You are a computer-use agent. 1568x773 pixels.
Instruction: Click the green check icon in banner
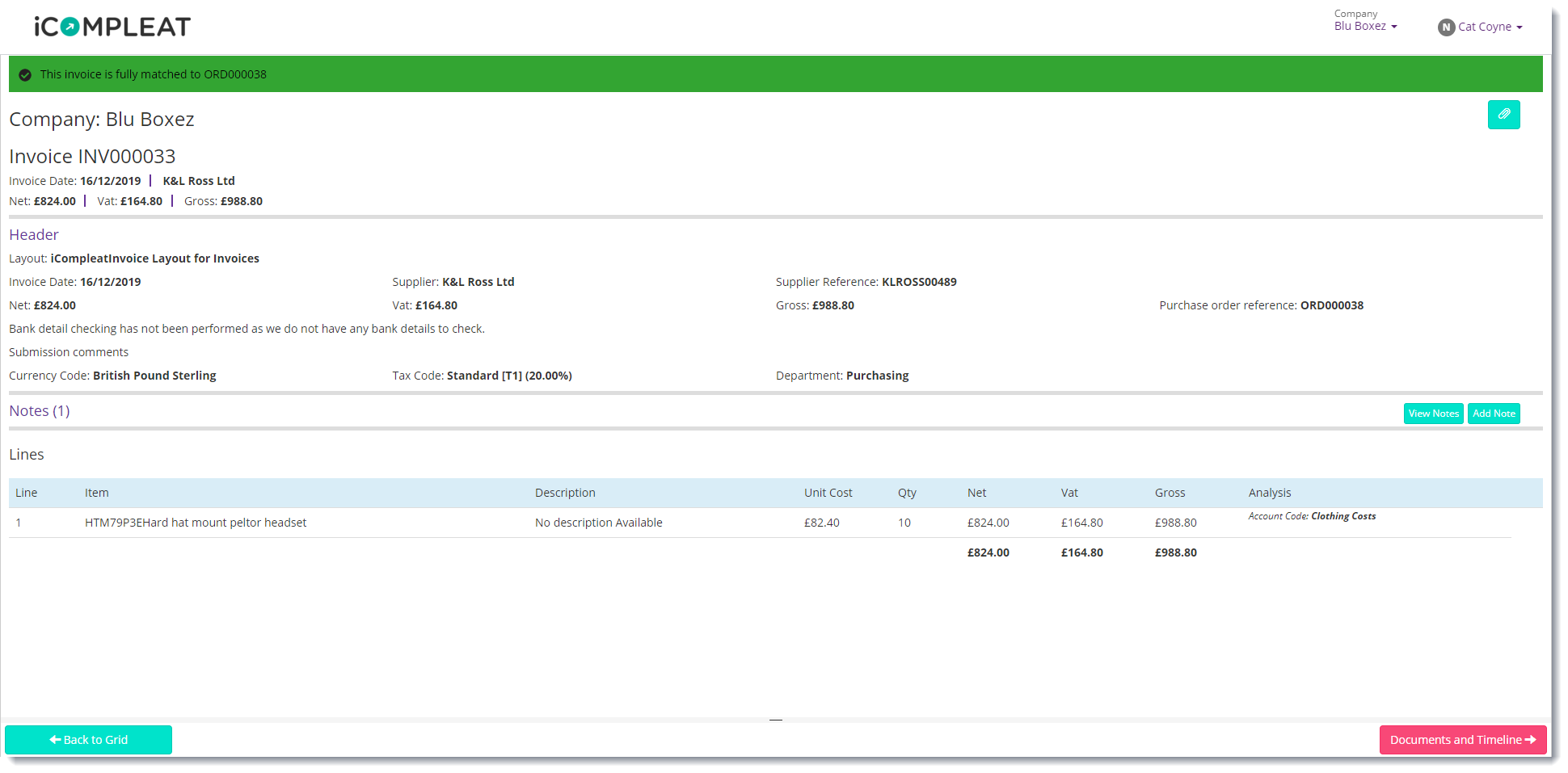25,74
